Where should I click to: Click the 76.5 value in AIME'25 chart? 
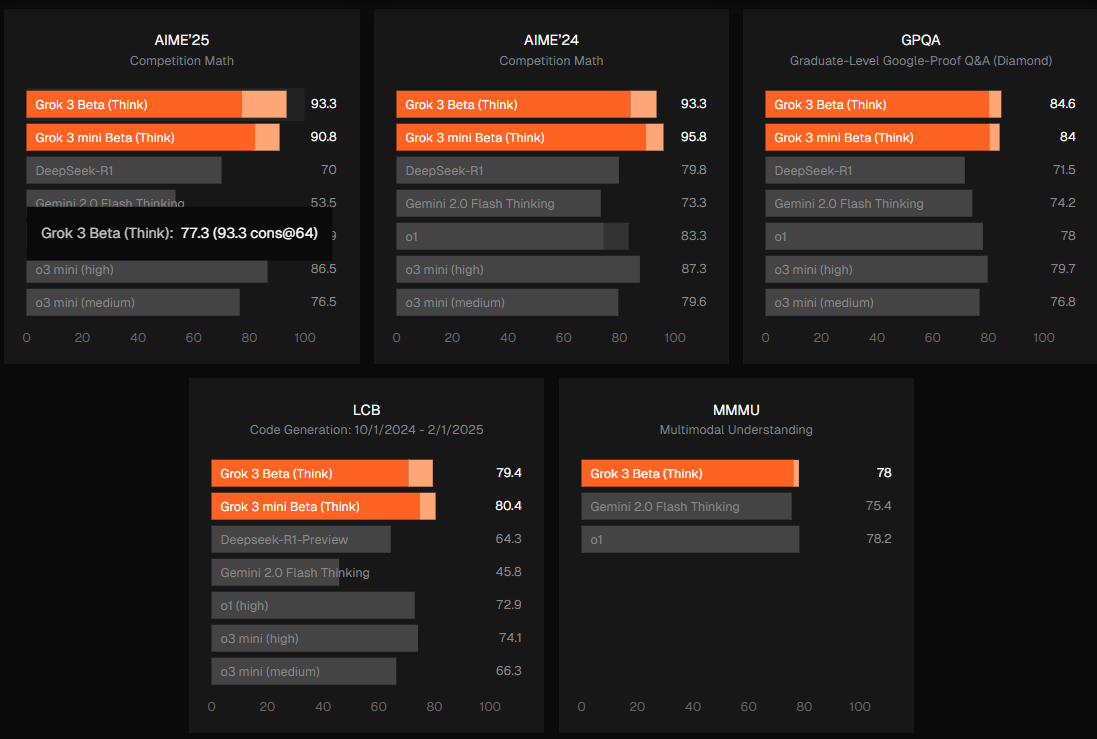323,302
